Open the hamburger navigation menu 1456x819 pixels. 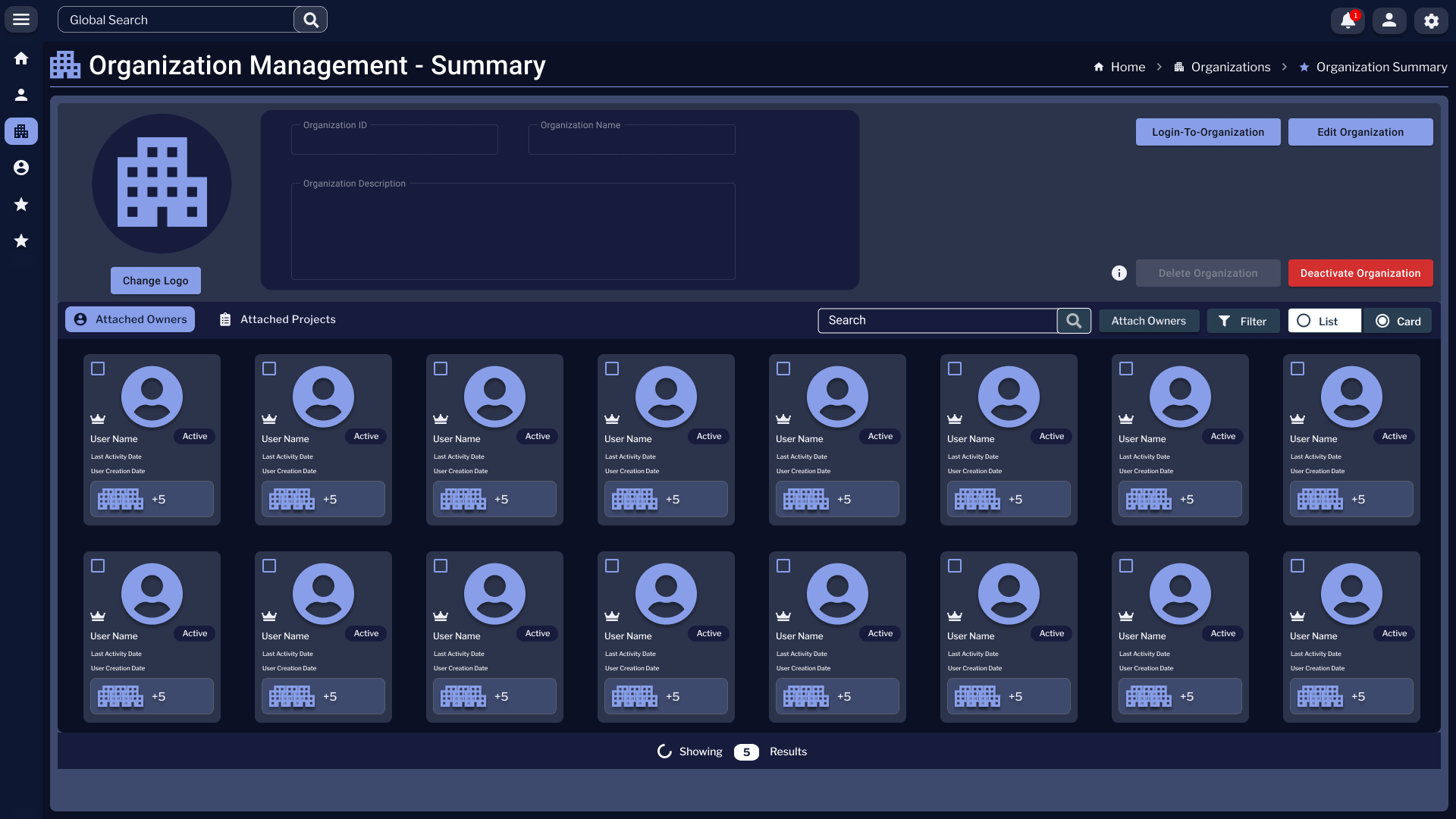coord(21,20)
